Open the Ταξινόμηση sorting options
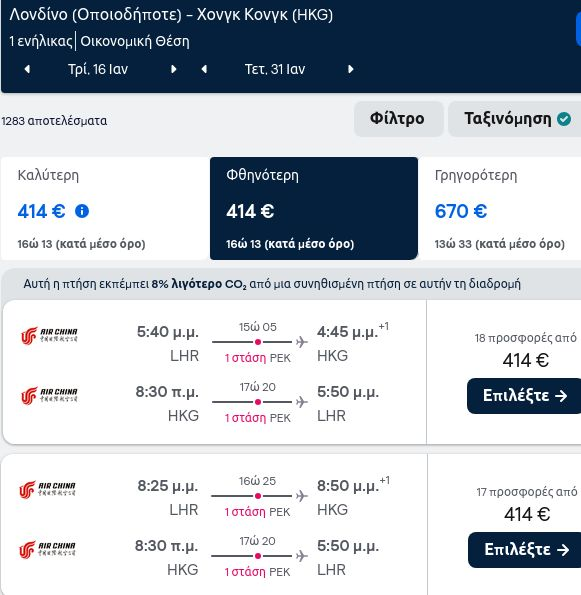Viewport: 581px width, 595px height. (515, 119)
